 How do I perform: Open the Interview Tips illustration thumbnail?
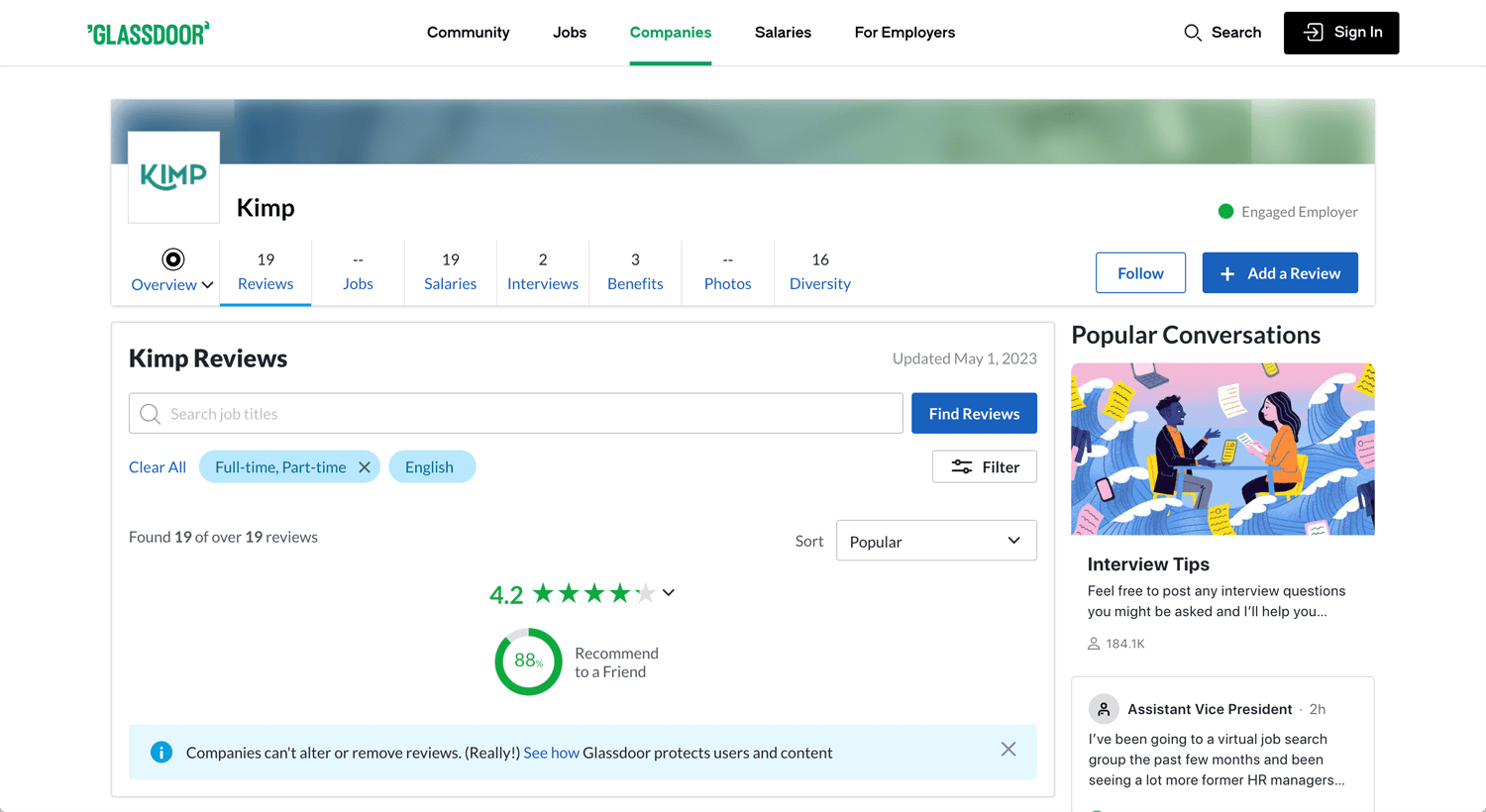point(1222,450)
